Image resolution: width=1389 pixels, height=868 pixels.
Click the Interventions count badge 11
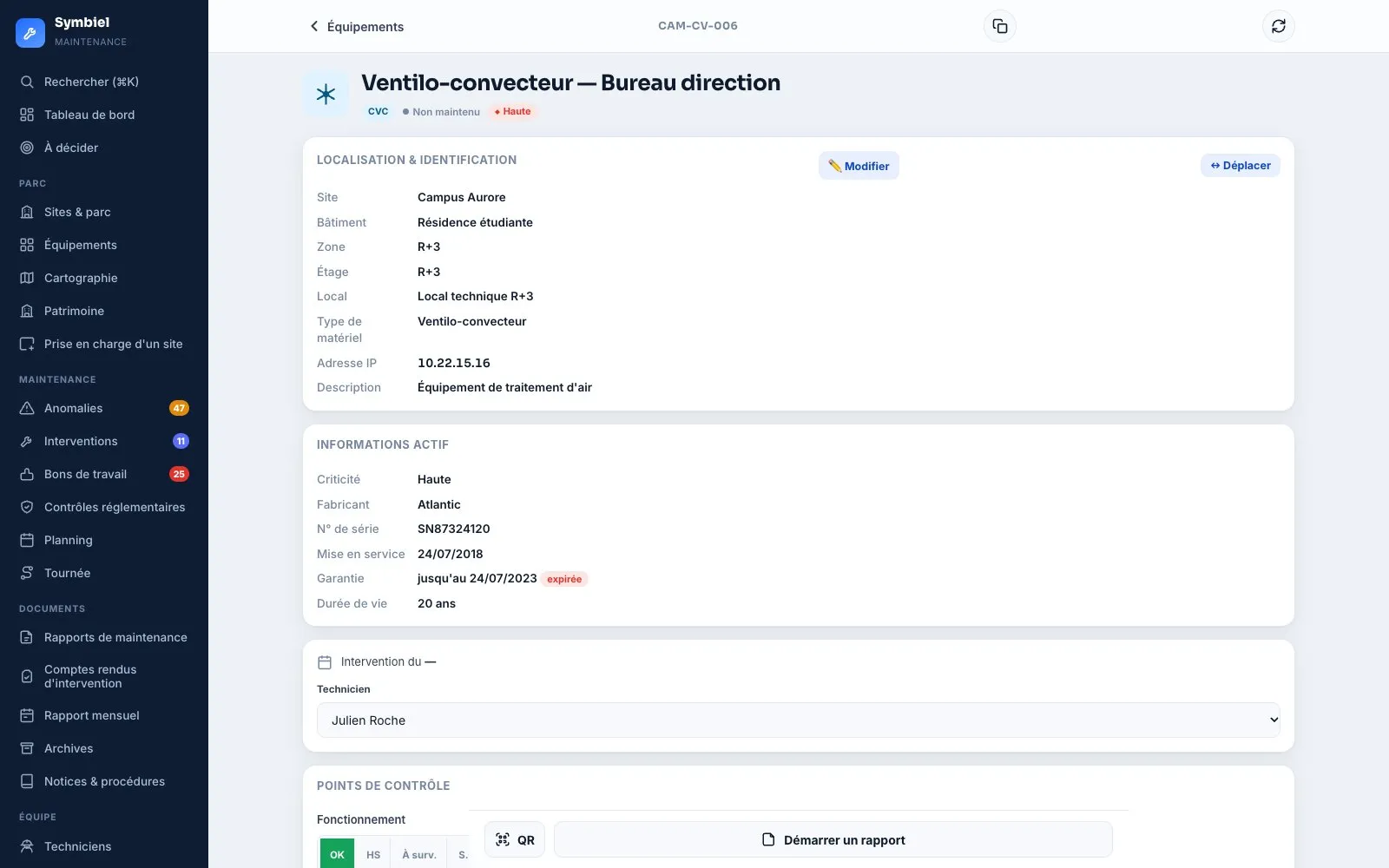tap(181, 441)
